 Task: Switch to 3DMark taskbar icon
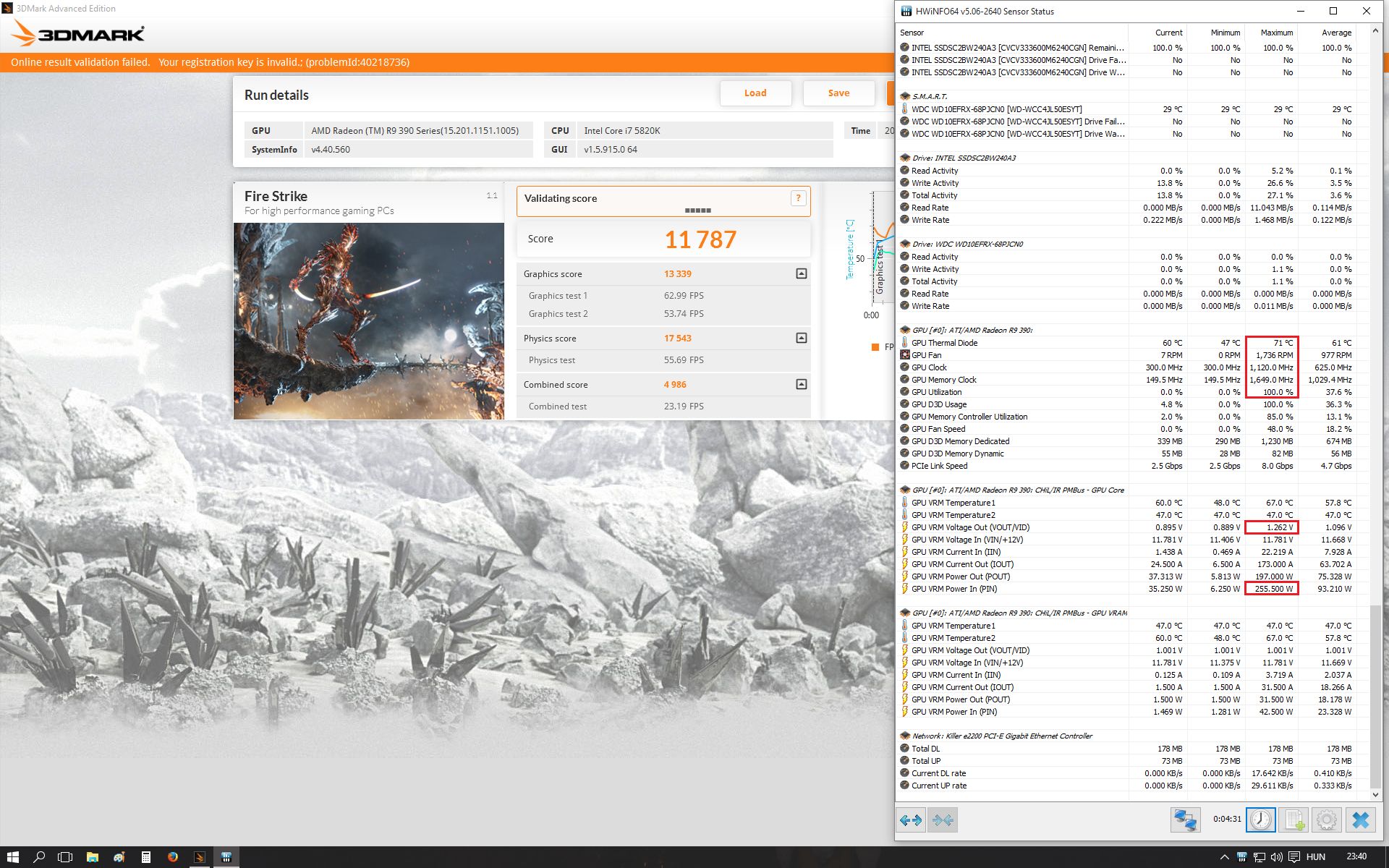coord(200,857)
